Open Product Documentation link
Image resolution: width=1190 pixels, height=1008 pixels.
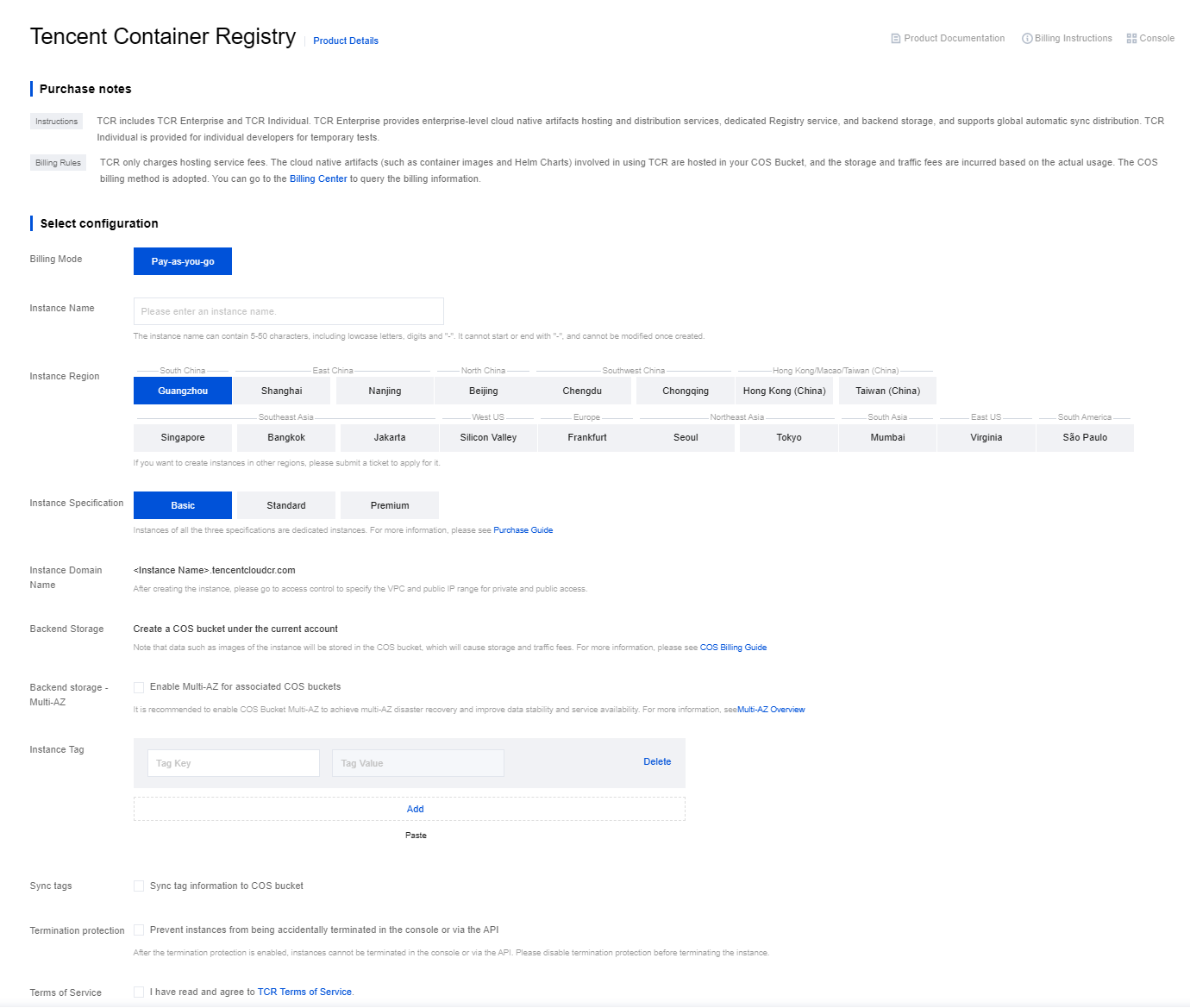click(954, 39)
